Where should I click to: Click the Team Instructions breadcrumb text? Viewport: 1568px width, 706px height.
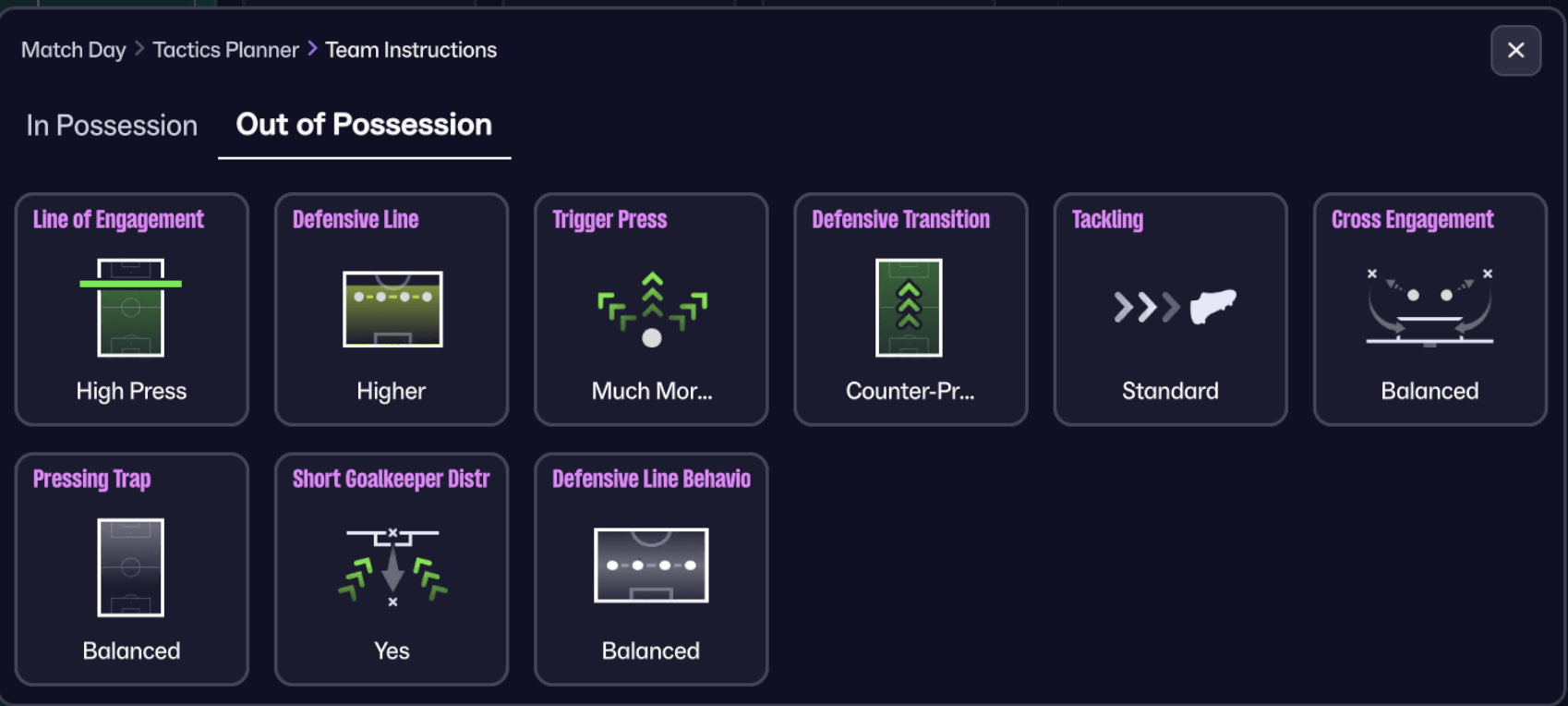(411, 50)
